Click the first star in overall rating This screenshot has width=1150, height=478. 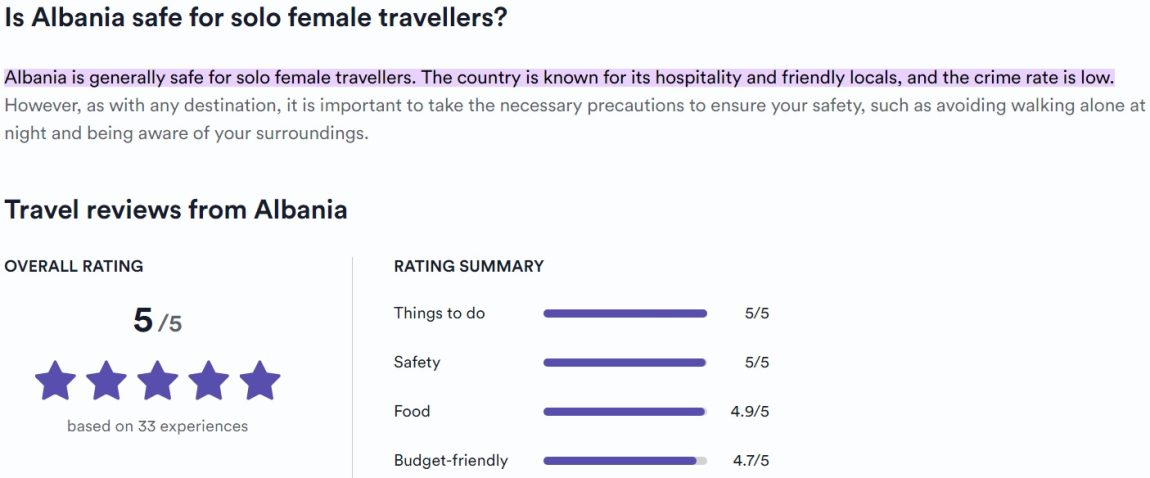(55, 381)
